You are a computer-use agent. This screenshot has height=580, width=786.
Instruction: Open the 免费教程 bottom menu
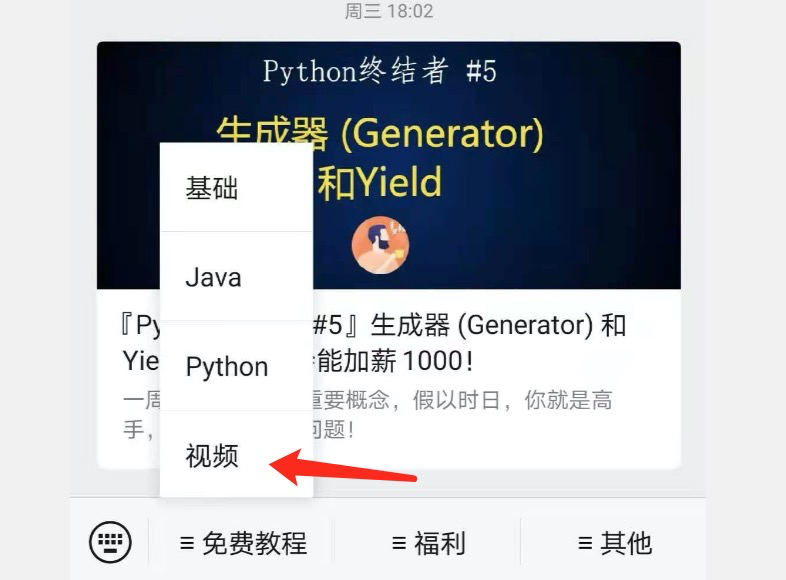243,543
